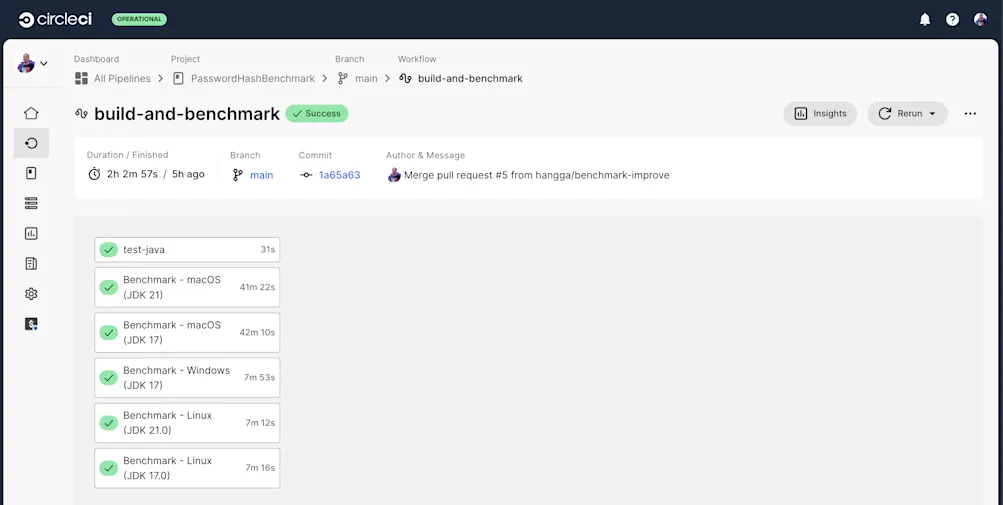
Task: Click the success checkmark on test-java
Action: [109, 250]
